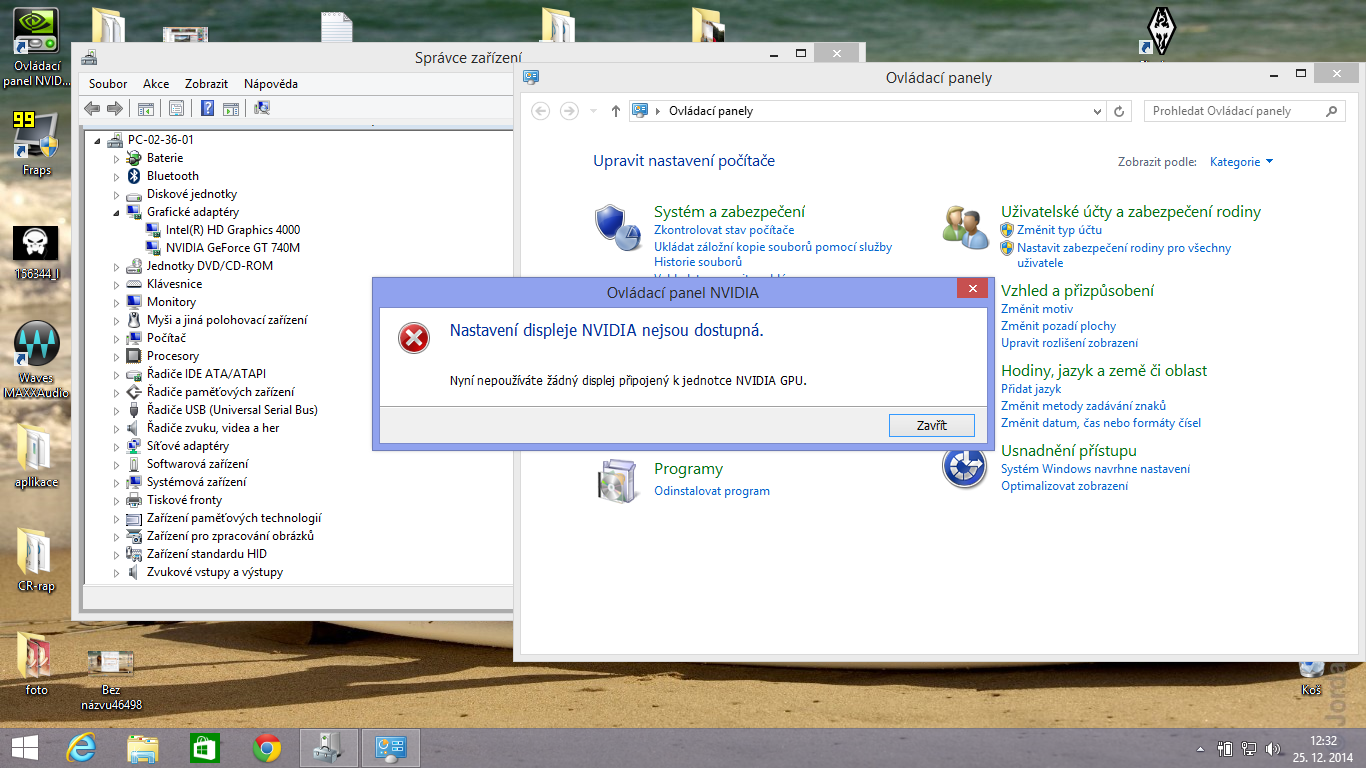1366x768 pixels.
Task: Open Usnadnění přístupu category
Action: 1069,450
